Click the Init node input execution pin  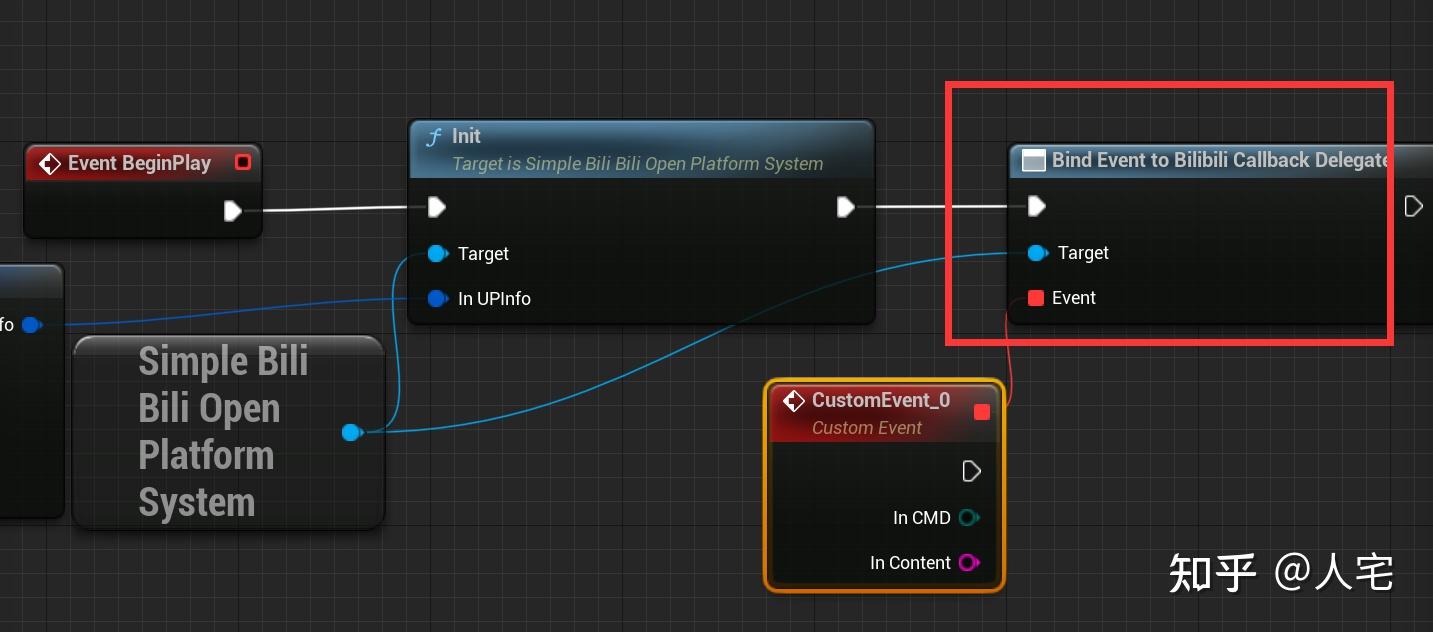pyautogui.click(x=436, y=207)
